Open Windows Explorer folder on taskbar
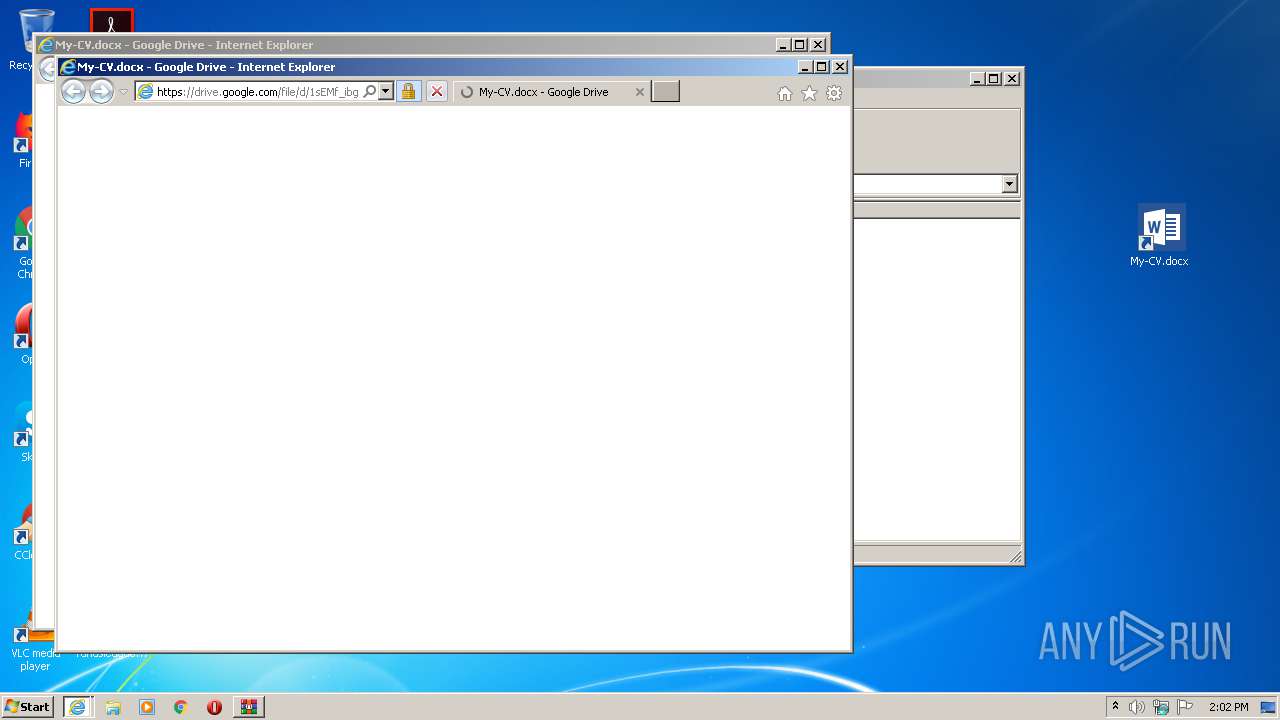This screenshot has height=720, width=1280. point(113,707)
